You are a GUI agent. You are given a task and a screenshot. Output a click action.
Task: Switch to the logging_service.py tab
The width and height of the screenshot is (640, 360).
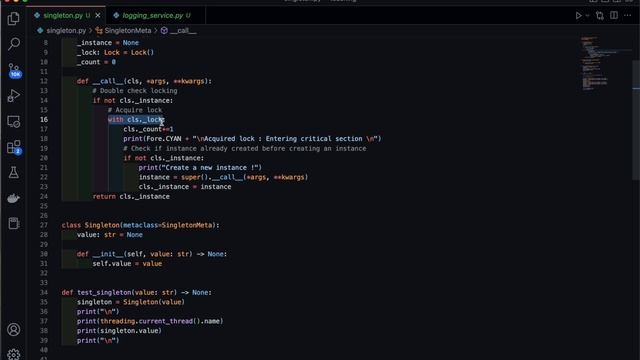(153, 16)
